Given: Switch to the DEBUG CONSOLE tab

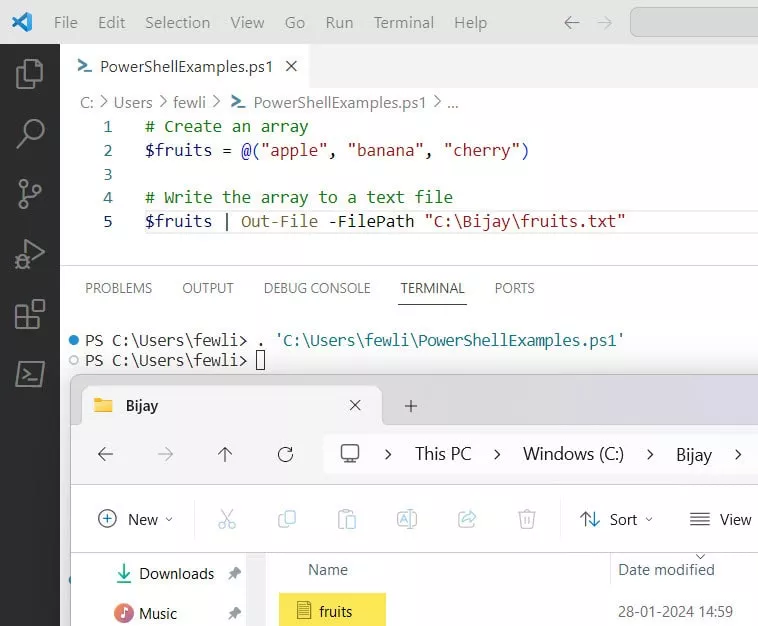Looking at the screenshot, I should click(317, 288).
